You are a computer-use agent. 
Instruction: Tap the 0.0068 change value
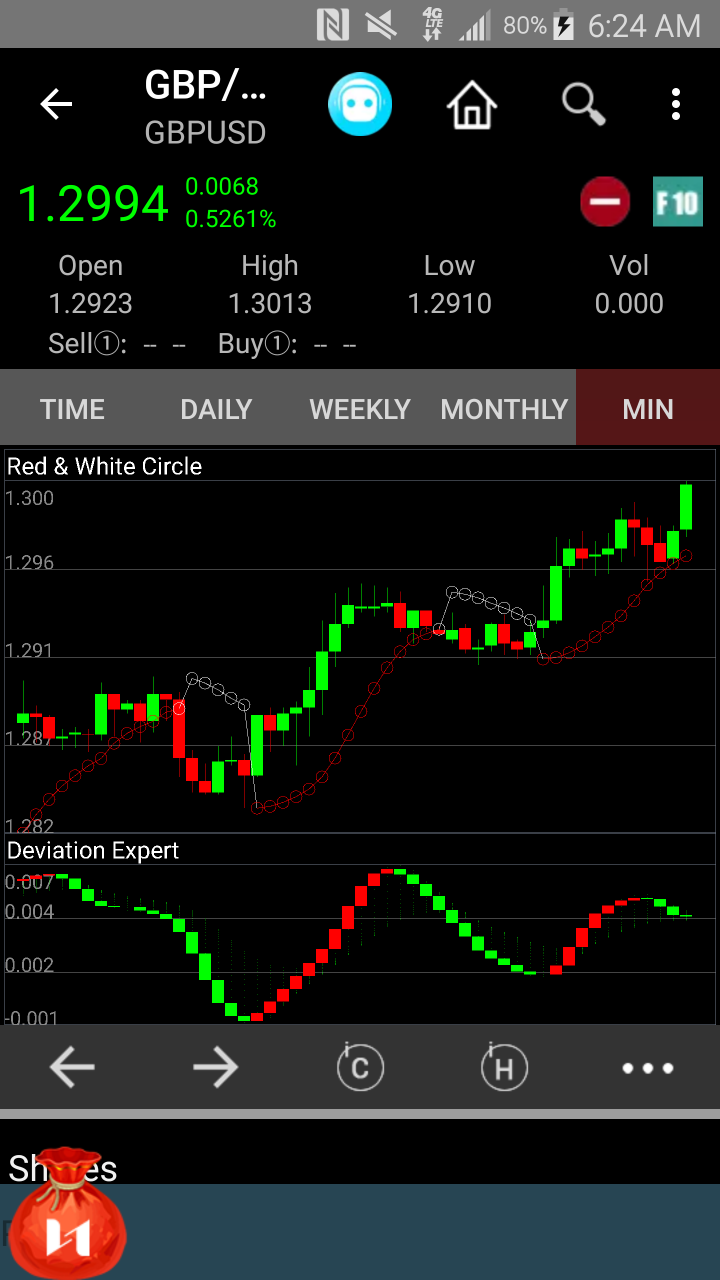tap(222, 187)
